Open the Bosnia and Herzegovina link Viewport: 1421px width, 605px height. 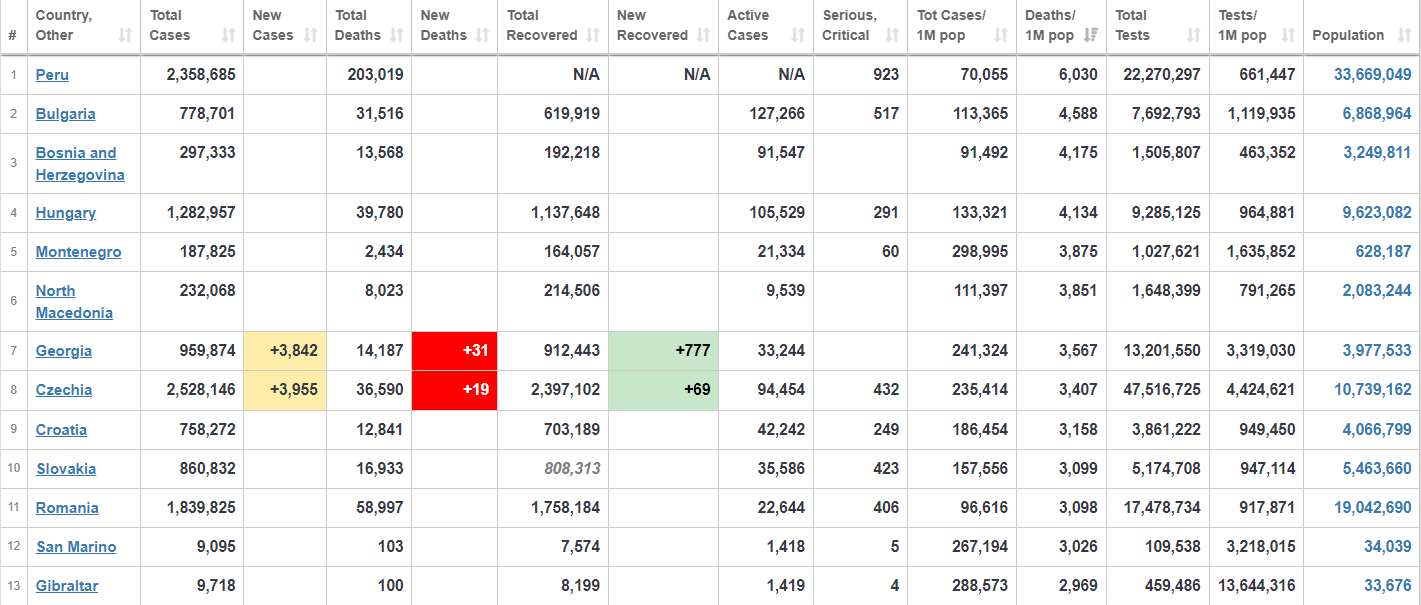(x=76, y=153)
